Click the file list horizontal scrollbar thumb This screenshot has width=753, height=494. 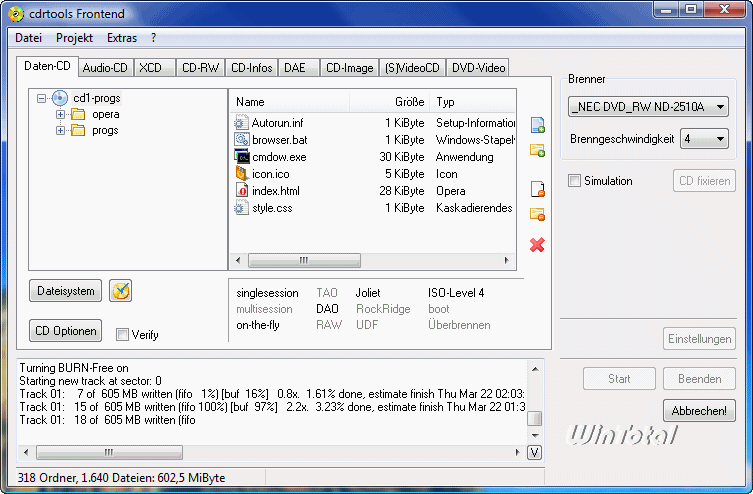[x=304, y=260]
